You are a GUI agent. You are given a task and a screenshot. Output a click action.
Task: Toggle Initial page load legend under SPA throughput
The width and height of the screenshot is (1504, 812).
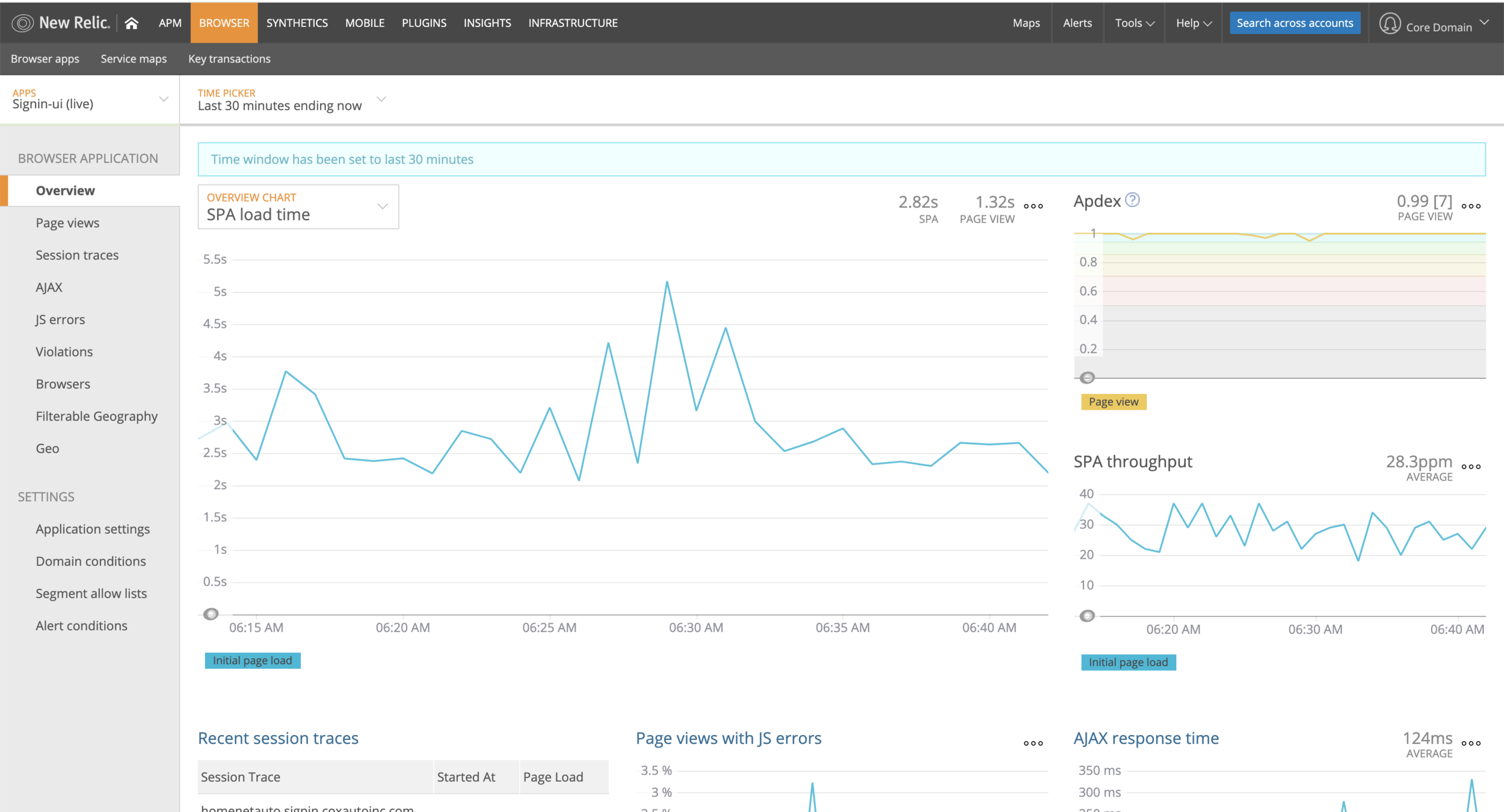click(x=1128, y=662)
